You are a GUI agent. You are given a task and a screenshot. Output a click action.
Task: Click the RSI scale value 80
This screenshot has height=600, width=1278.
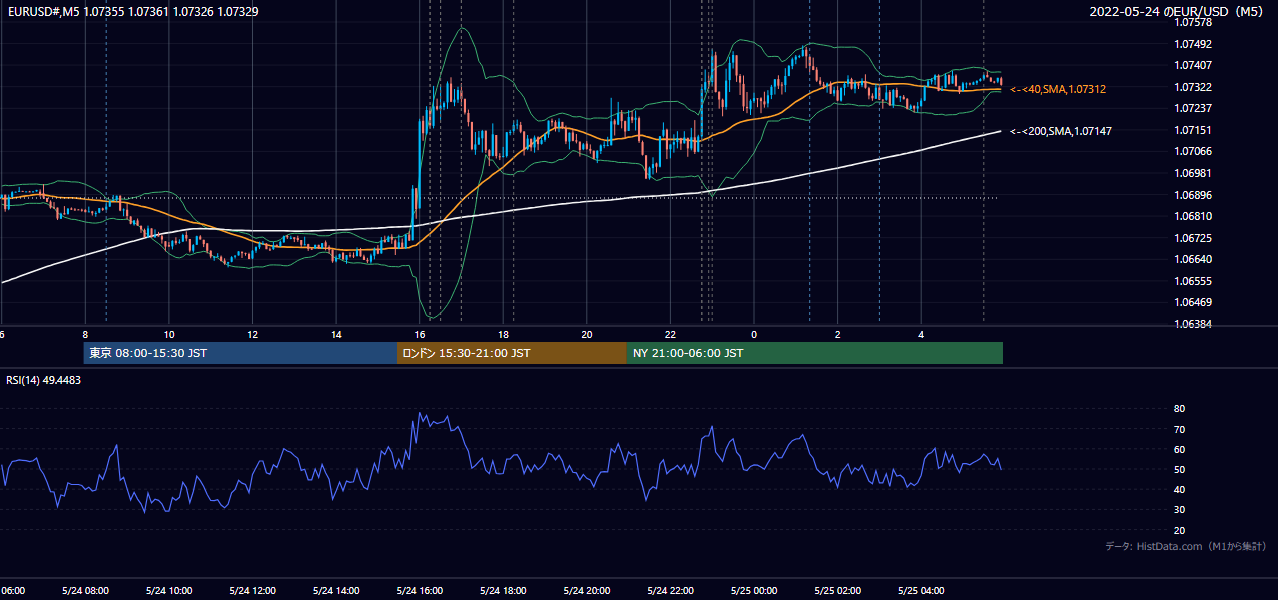[x=1180, y=409]
